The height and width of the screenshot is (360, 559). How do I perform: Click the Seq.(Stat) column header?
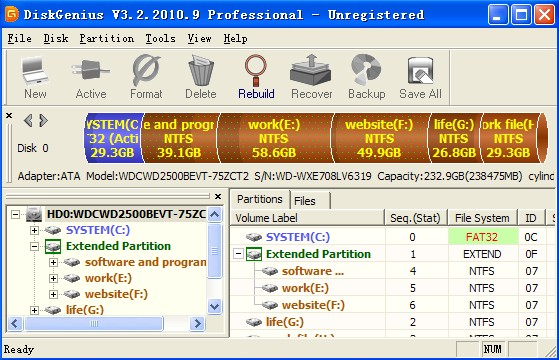coord(415,218)
